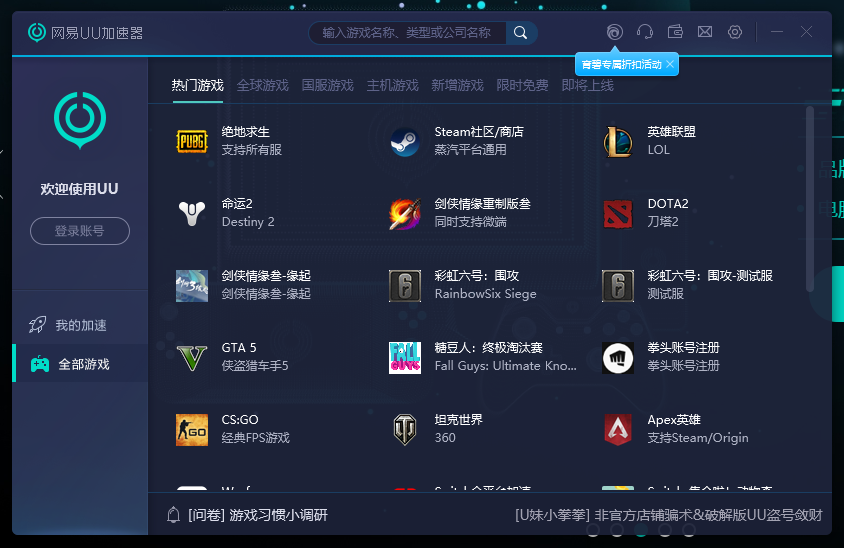
Task: Click the 刀塔2 subtitle text
Action: [x=663, y=222]
